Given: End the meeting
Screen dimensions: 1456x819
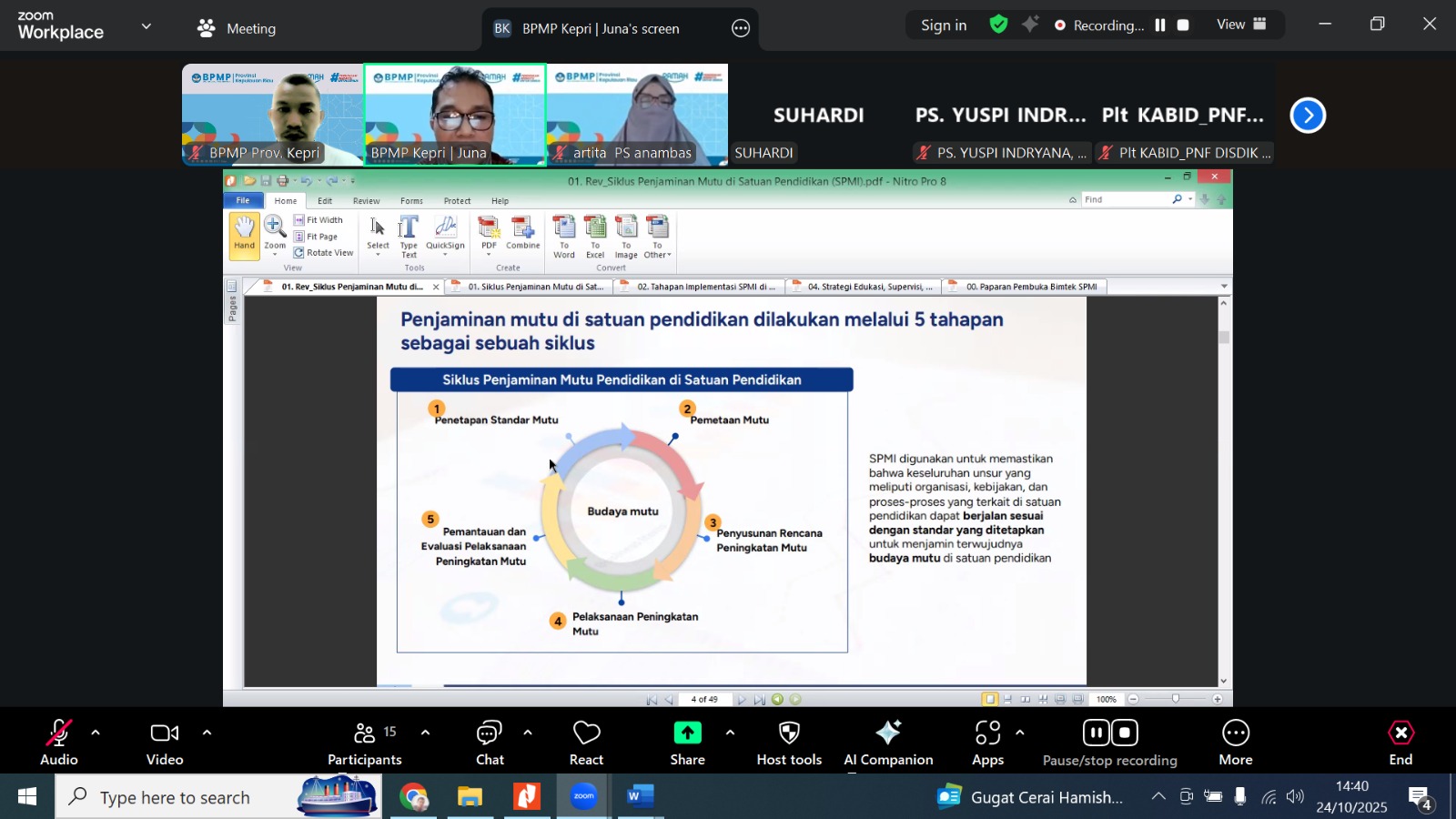Looking at the screenshot, I should pos(1400,743).
